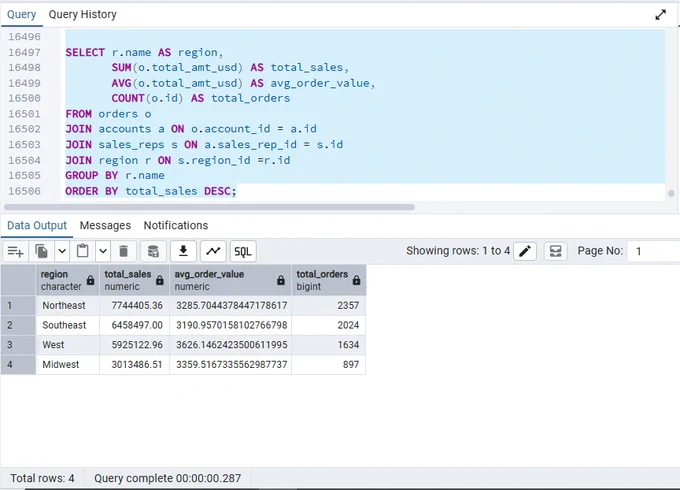Click line number 16497 in gutter
The width and height of the screenshot is (680, 490).
pos(24,52)
